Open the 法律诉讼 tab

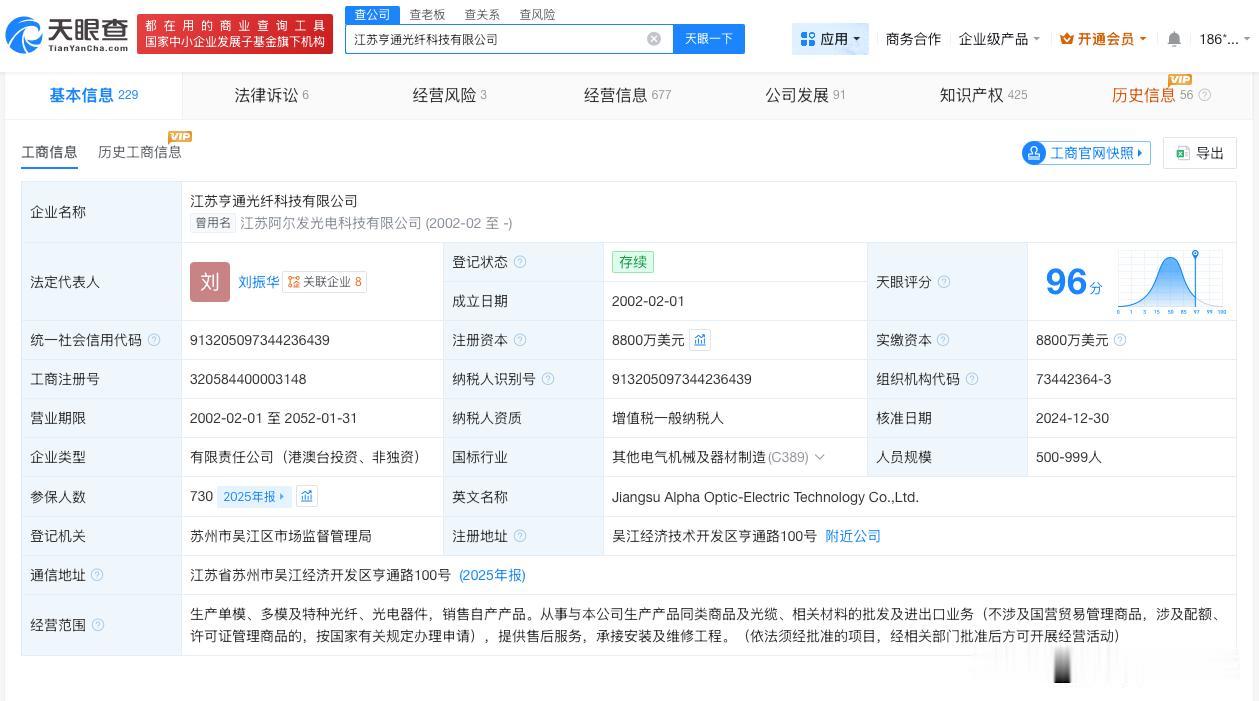tap(271, 95)
